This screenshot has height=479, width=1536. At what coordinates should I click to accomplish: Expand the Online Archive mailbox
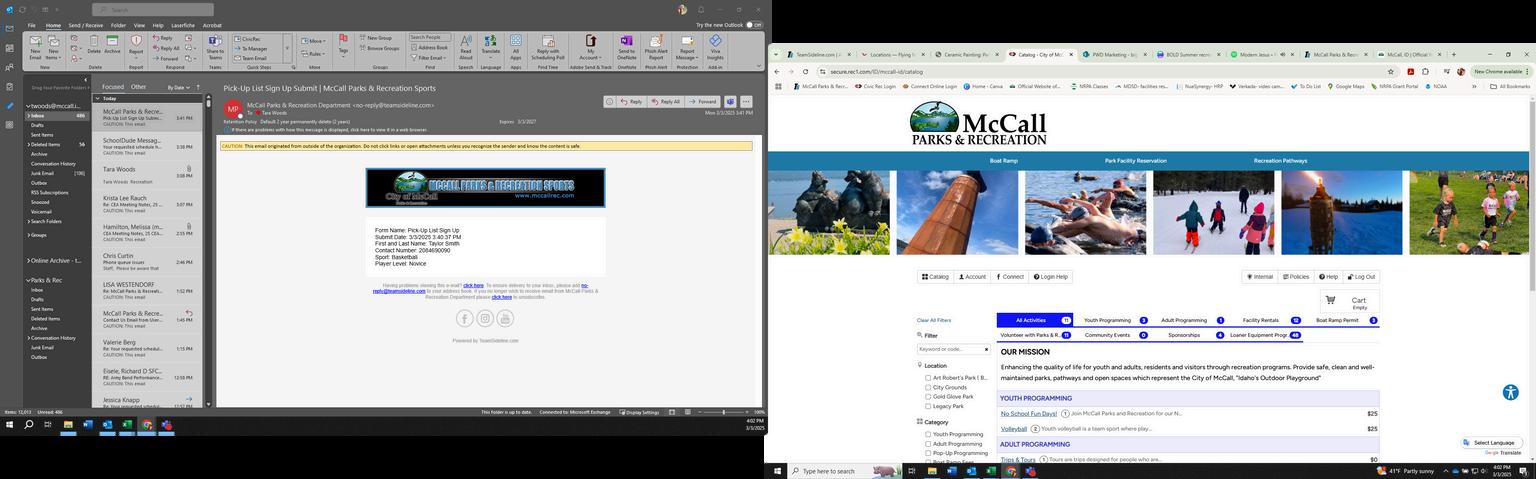click(27, 260)
